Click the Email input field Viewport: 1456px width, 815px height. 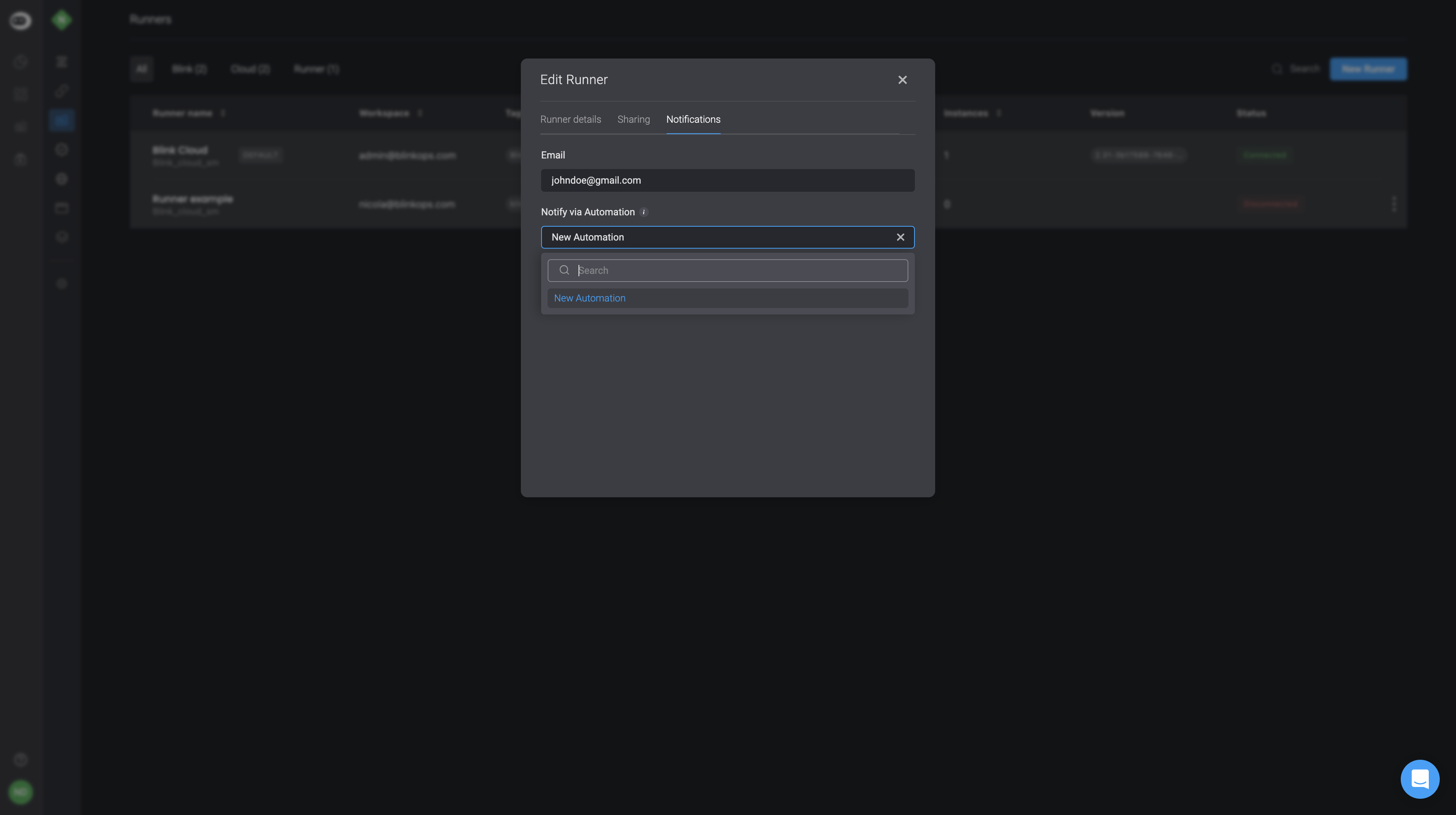pyautogui.click(x=728, y=180)
